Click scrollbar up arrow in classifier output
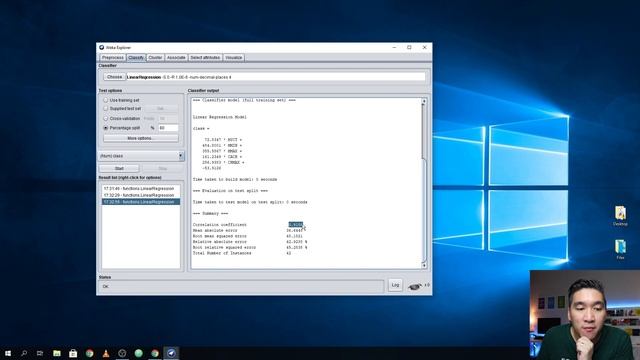 [424, 101]
